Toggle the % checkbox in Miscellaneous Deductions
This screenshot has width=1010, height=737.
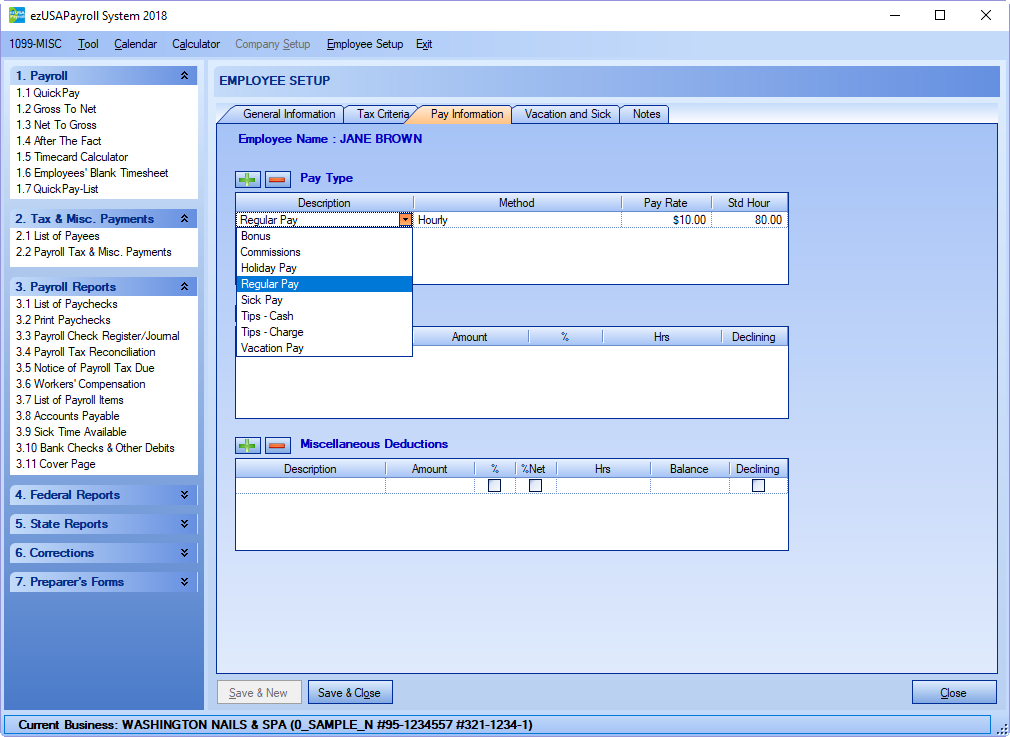click(494, 486)
